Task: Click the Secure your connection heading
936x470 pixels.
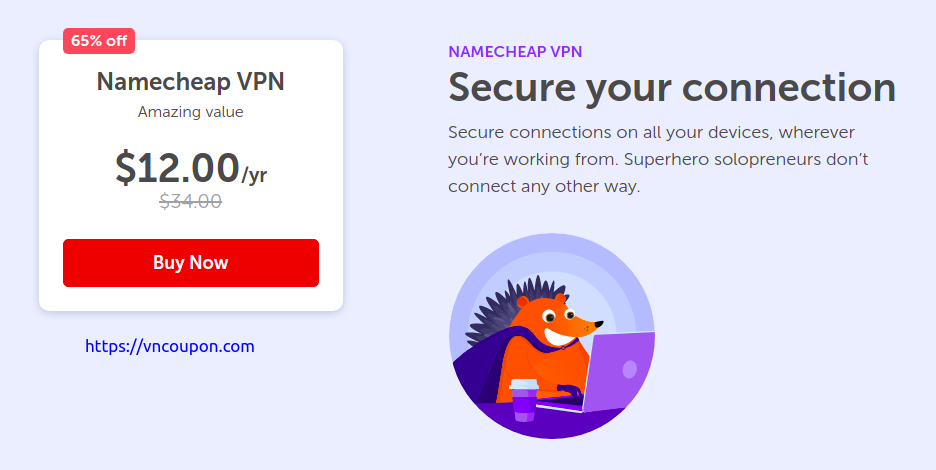Action: tap(672, 88)
